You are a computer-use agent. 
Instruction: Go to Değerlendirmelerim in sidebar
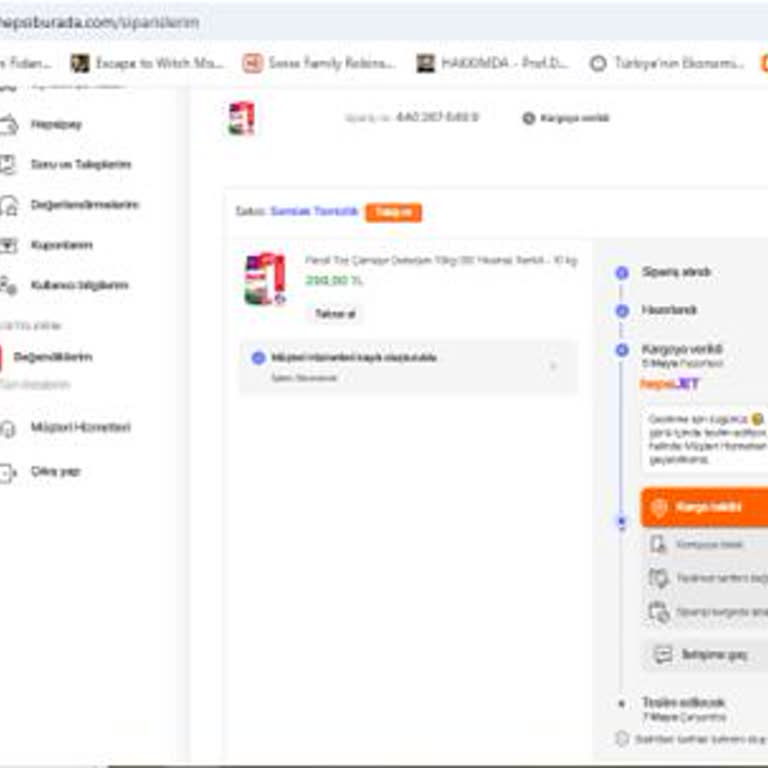85,204
